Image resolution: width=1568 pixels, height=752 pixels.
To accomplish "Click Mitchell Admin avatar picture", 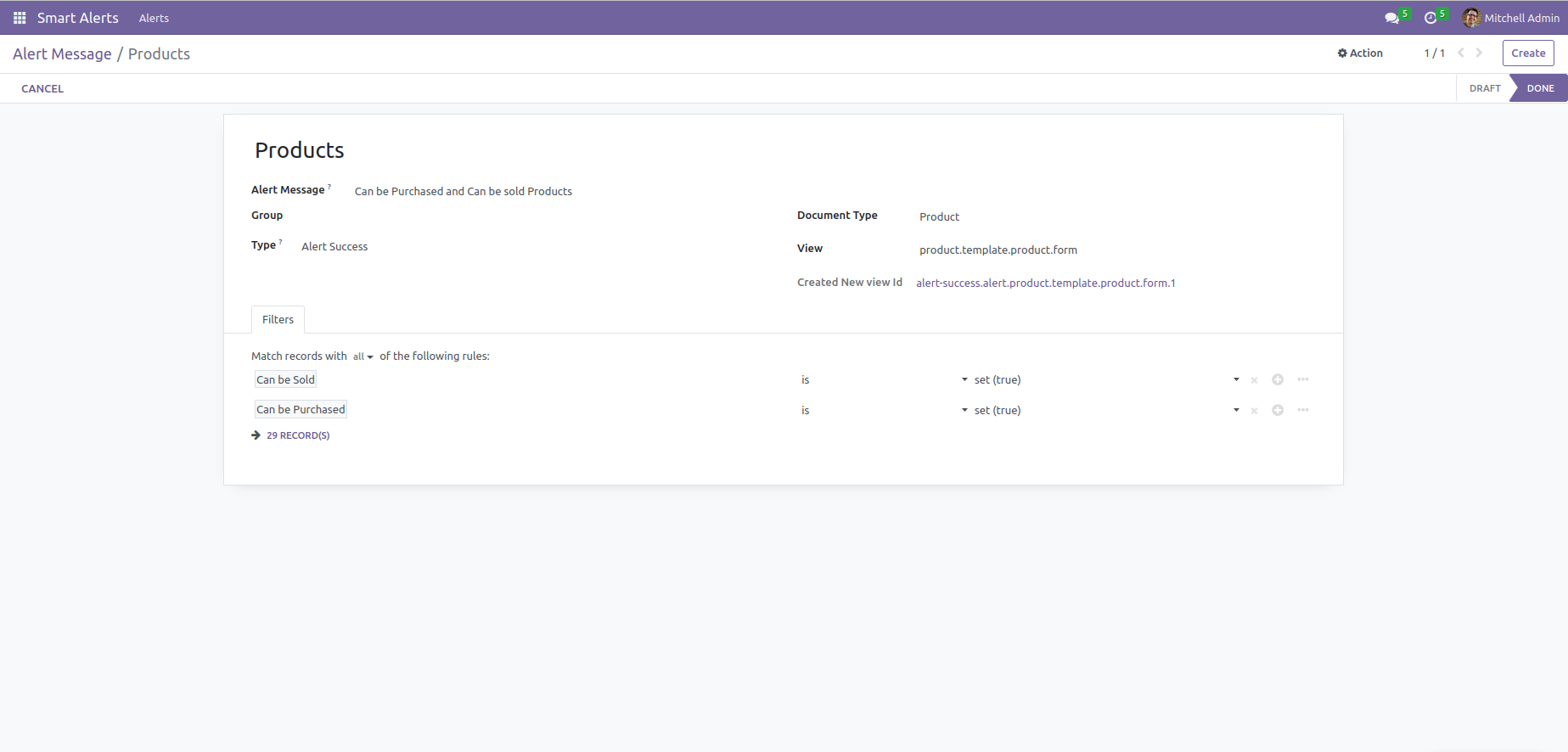I will pos(1471,18).
